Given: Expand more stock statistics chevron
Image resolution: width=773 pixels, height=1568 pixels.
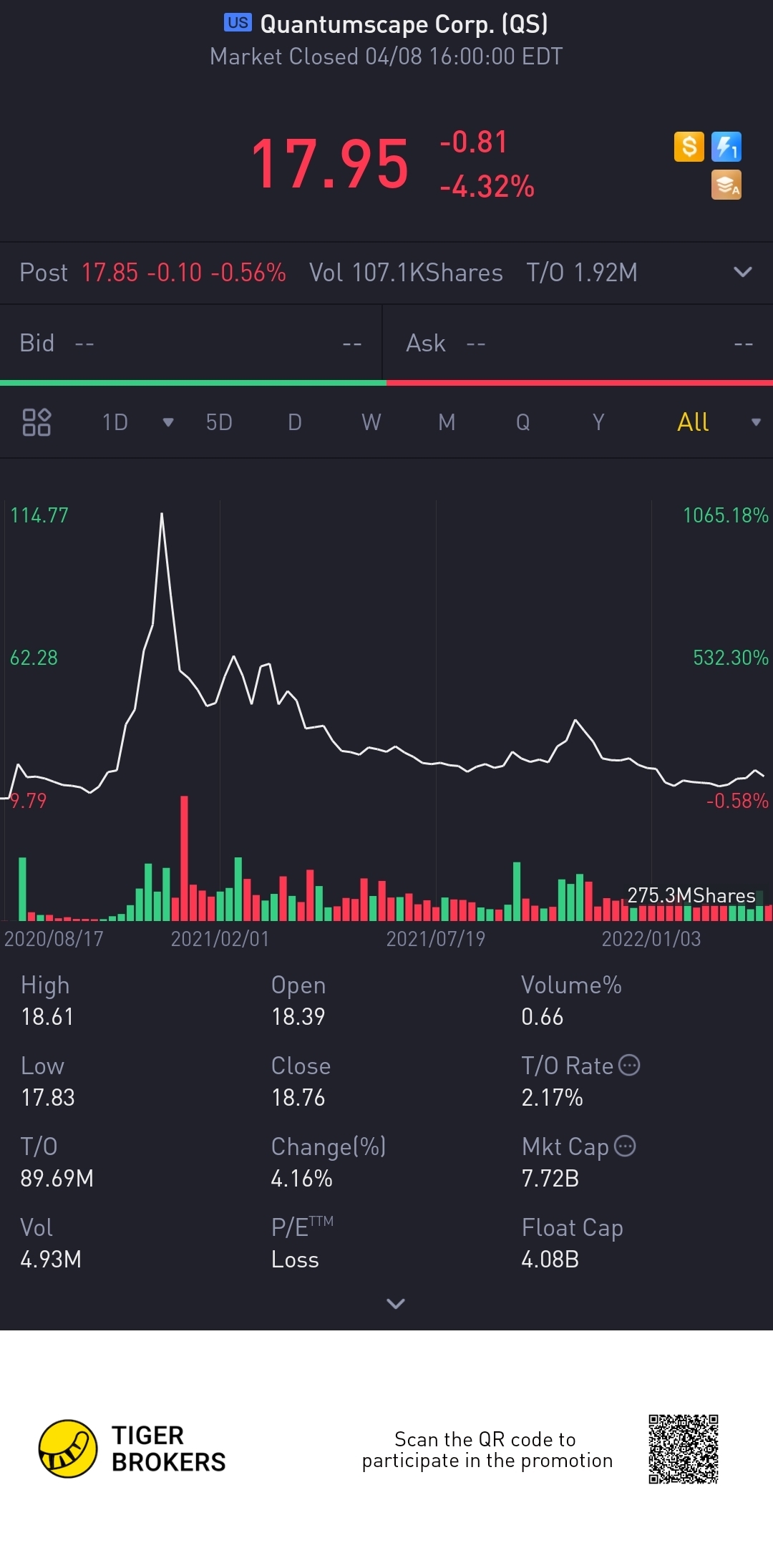Looking at the screenshot, I should (x=396, y=1303).
